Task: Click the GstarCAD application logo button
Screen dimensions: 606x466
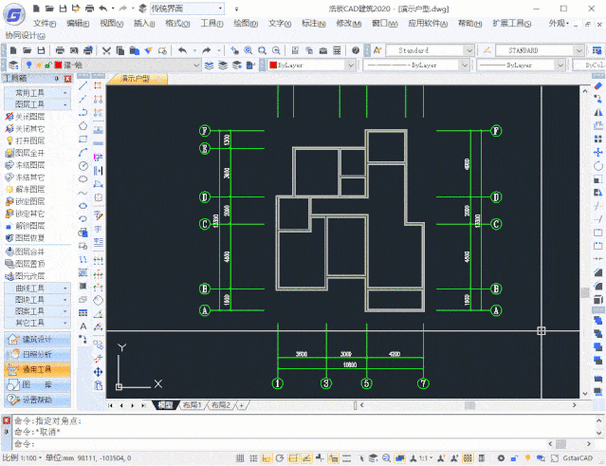Action: [x=12, y=14]
